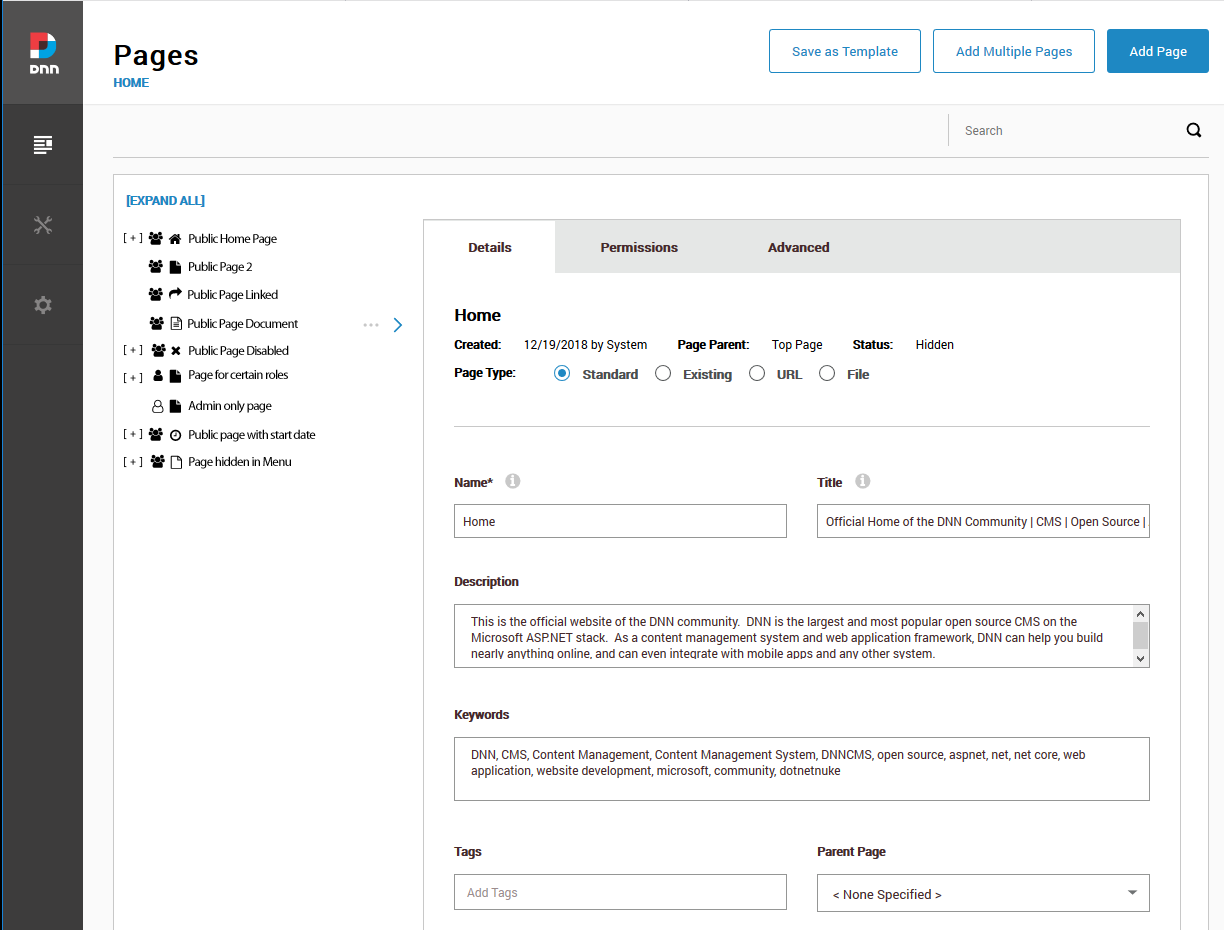The width and height of the screenshot is (1224, 930).
Task: Click the X icon of Public Page Disabled
Action: (x=176, y=351)
